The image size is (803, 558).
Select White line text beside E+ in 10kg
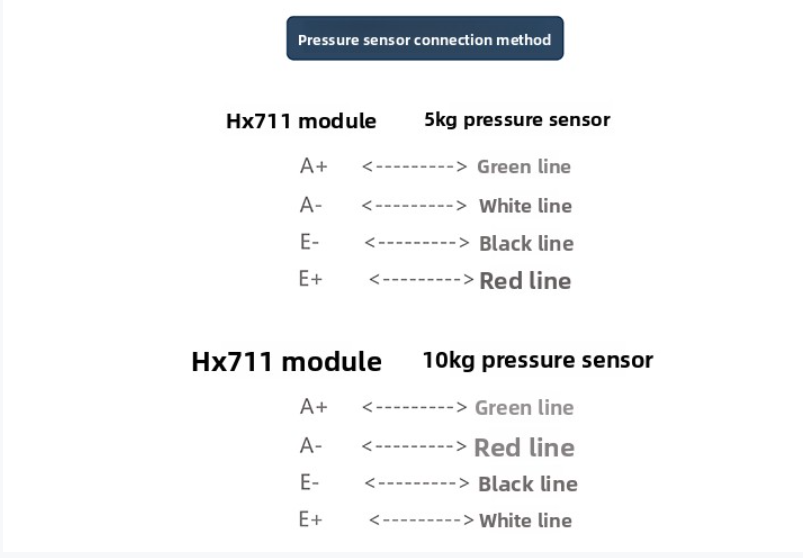[x=525, y=521]
